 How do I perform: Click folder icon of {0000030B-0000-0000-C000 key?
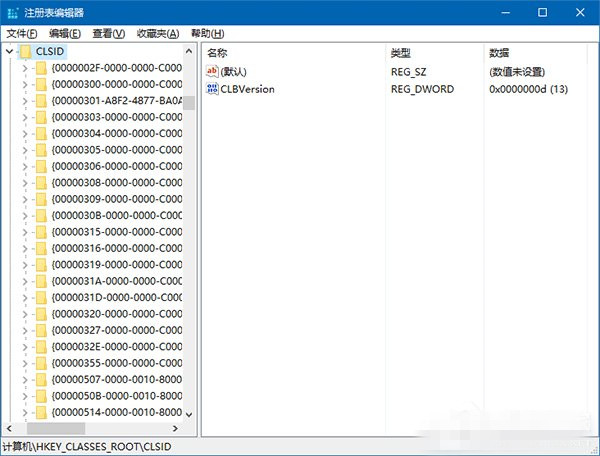(x=41, y=216)
